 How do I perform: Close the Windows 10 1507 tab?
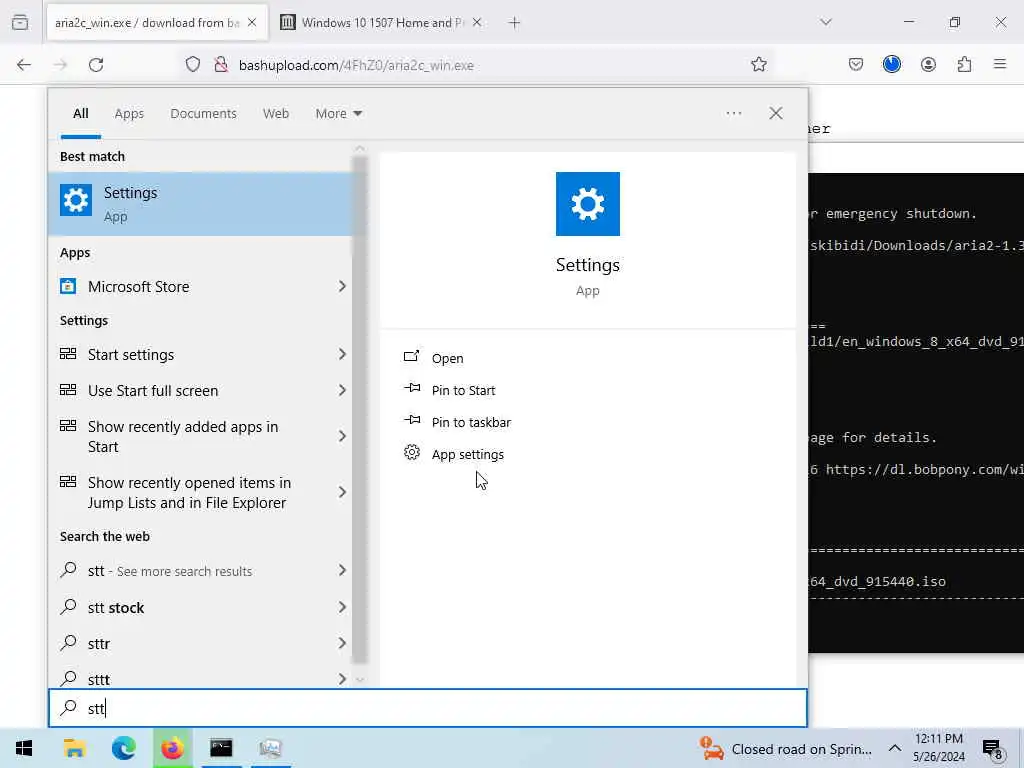[477, 23]
